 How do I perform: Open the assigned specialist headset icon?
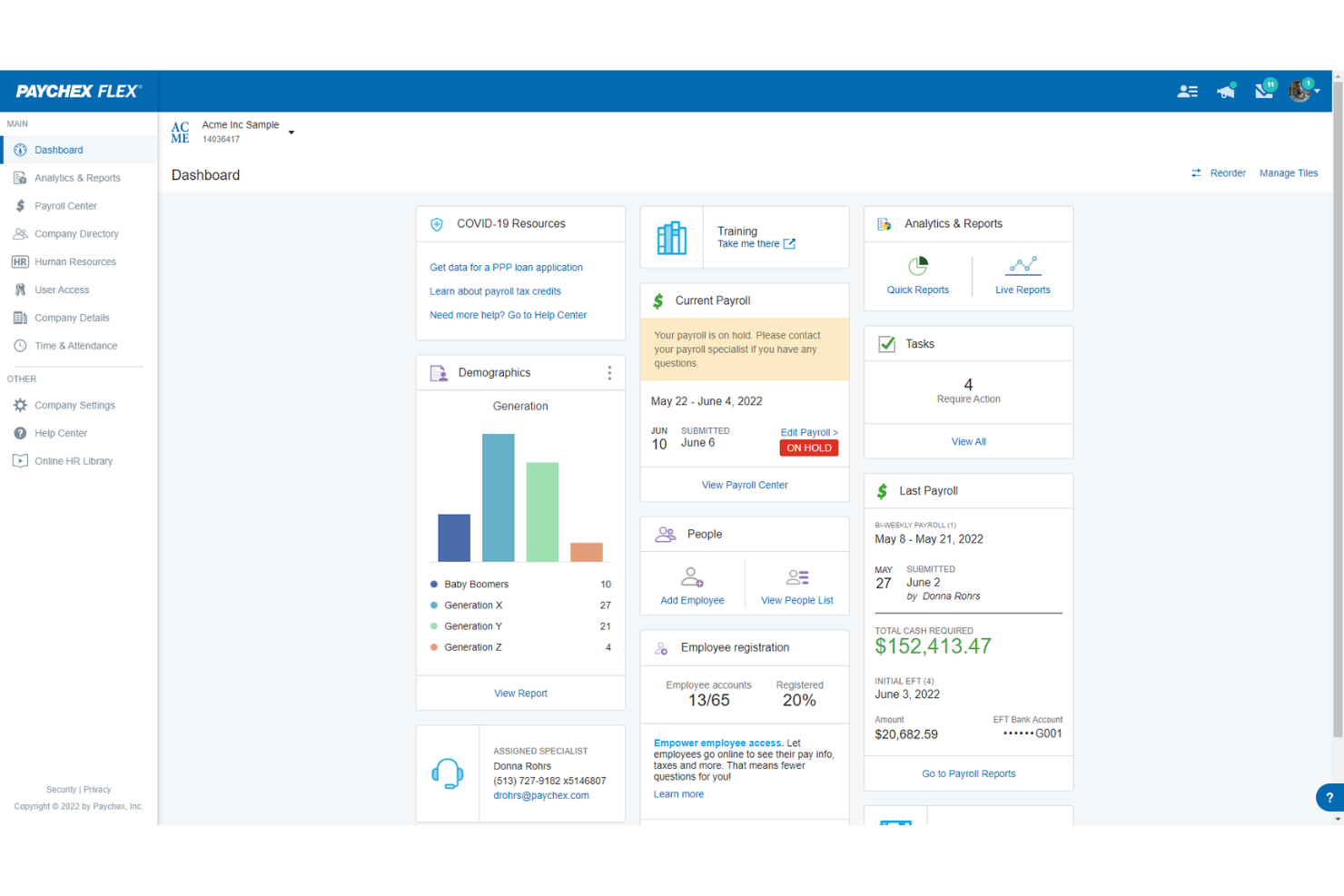click(x=448, y=773)
